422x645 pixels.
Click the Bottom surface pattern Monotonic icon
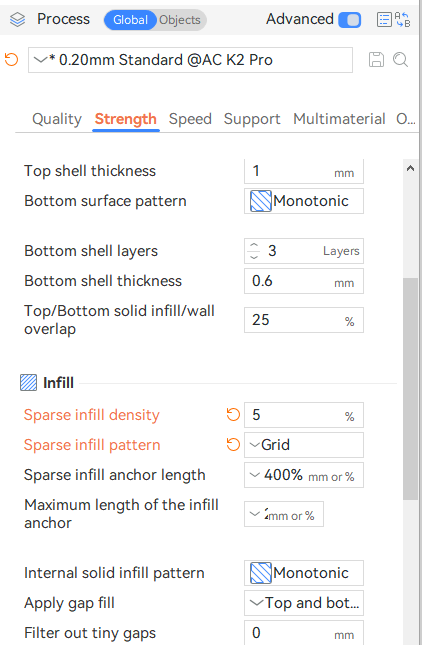click(x=261, y=201)
